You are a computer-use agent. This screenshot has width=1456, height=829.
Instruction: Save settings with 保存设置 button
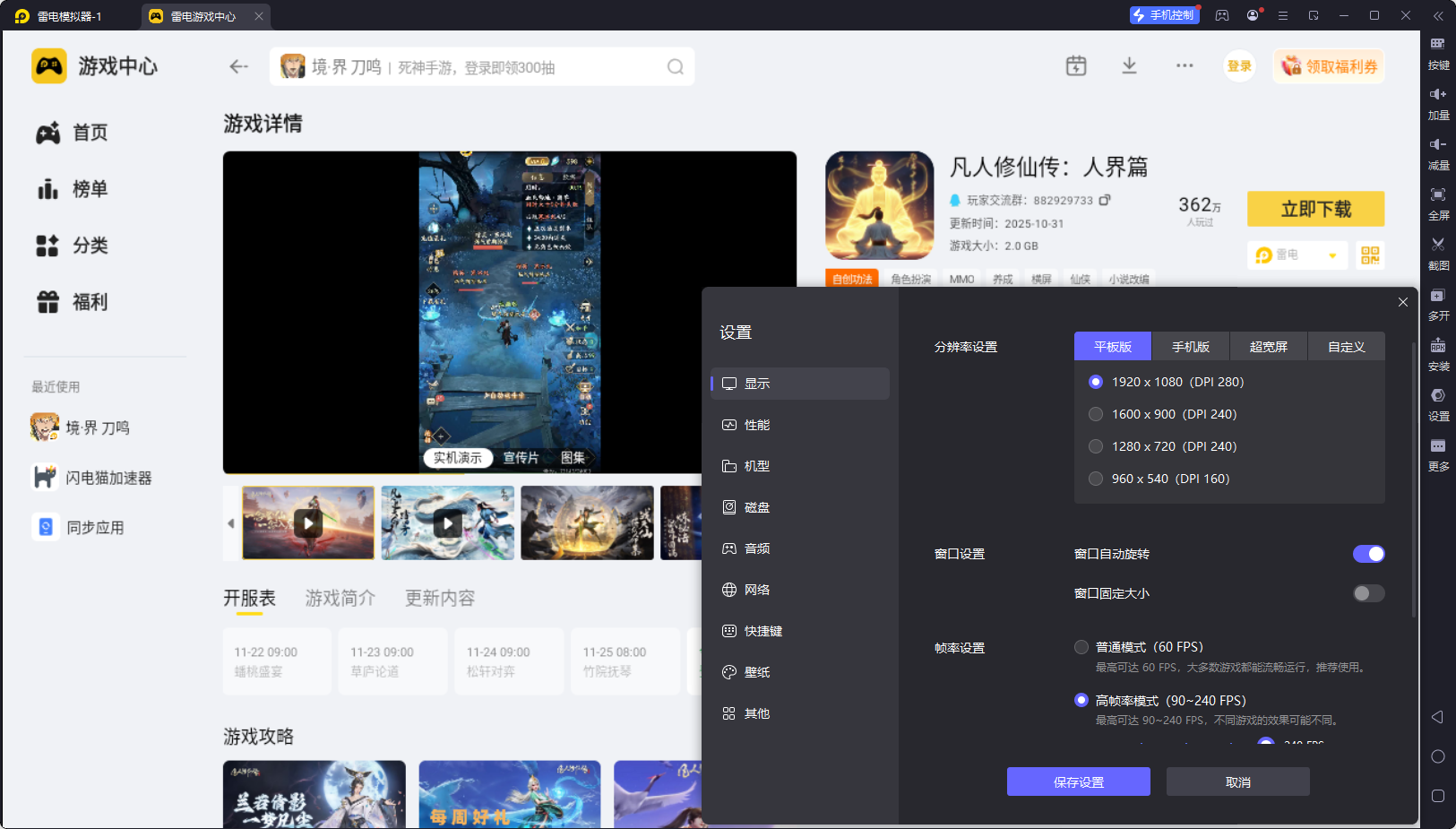click(1078, 781)
